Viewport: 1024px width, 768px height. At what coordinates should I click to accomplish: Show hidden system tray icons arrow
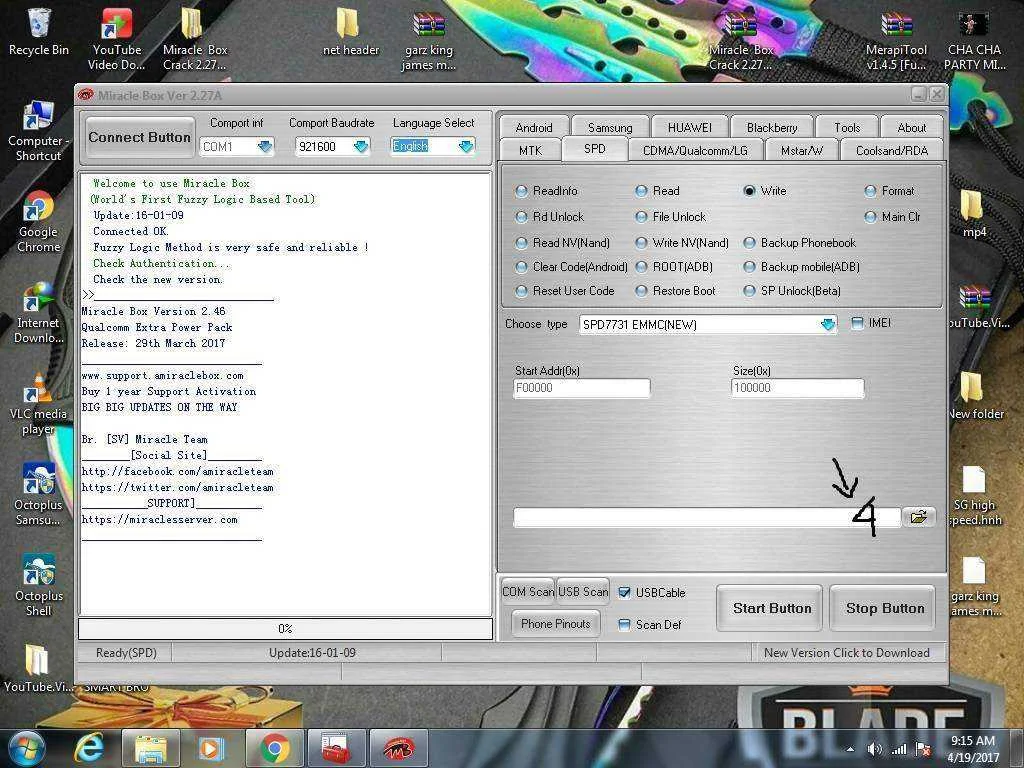[850, 749]
